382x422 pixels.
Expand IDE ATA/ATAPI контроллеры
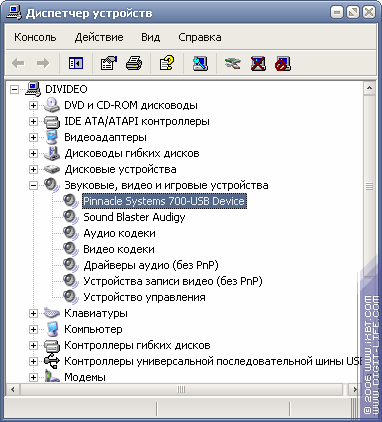pyautogui.click(x=33, y=121)
